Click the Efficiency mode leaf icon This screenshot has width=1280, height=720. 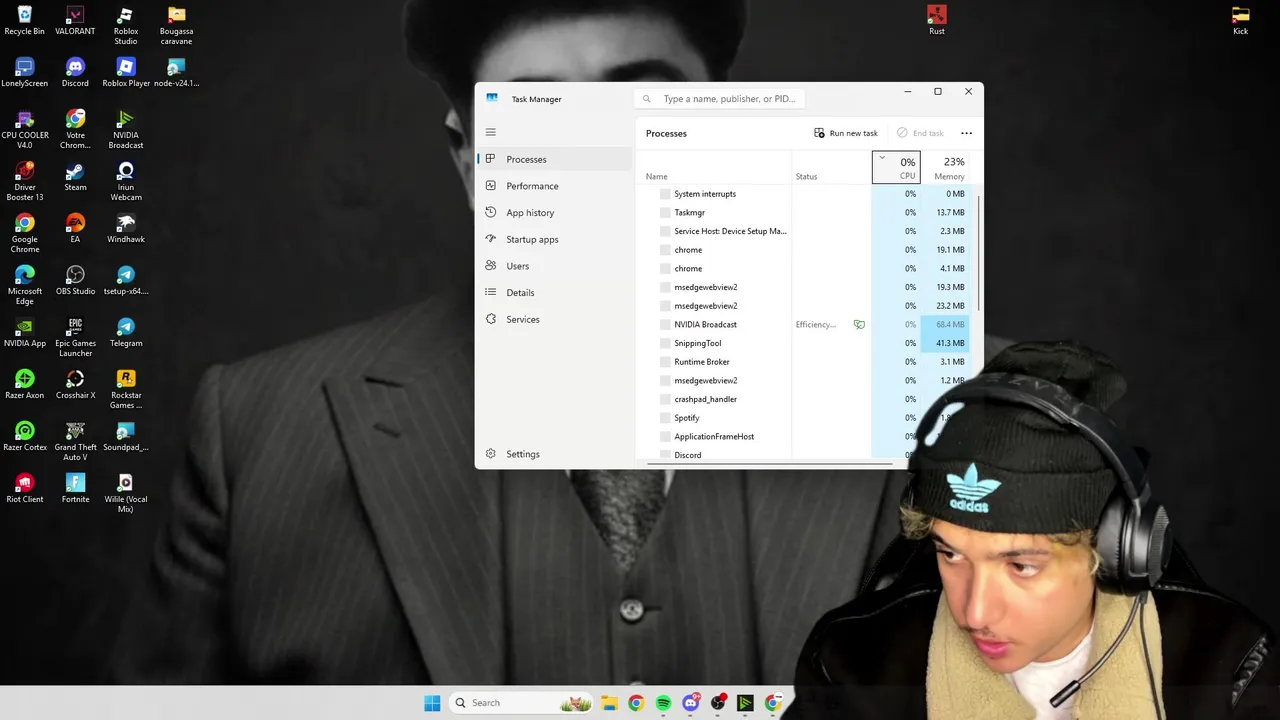(859, 325)
